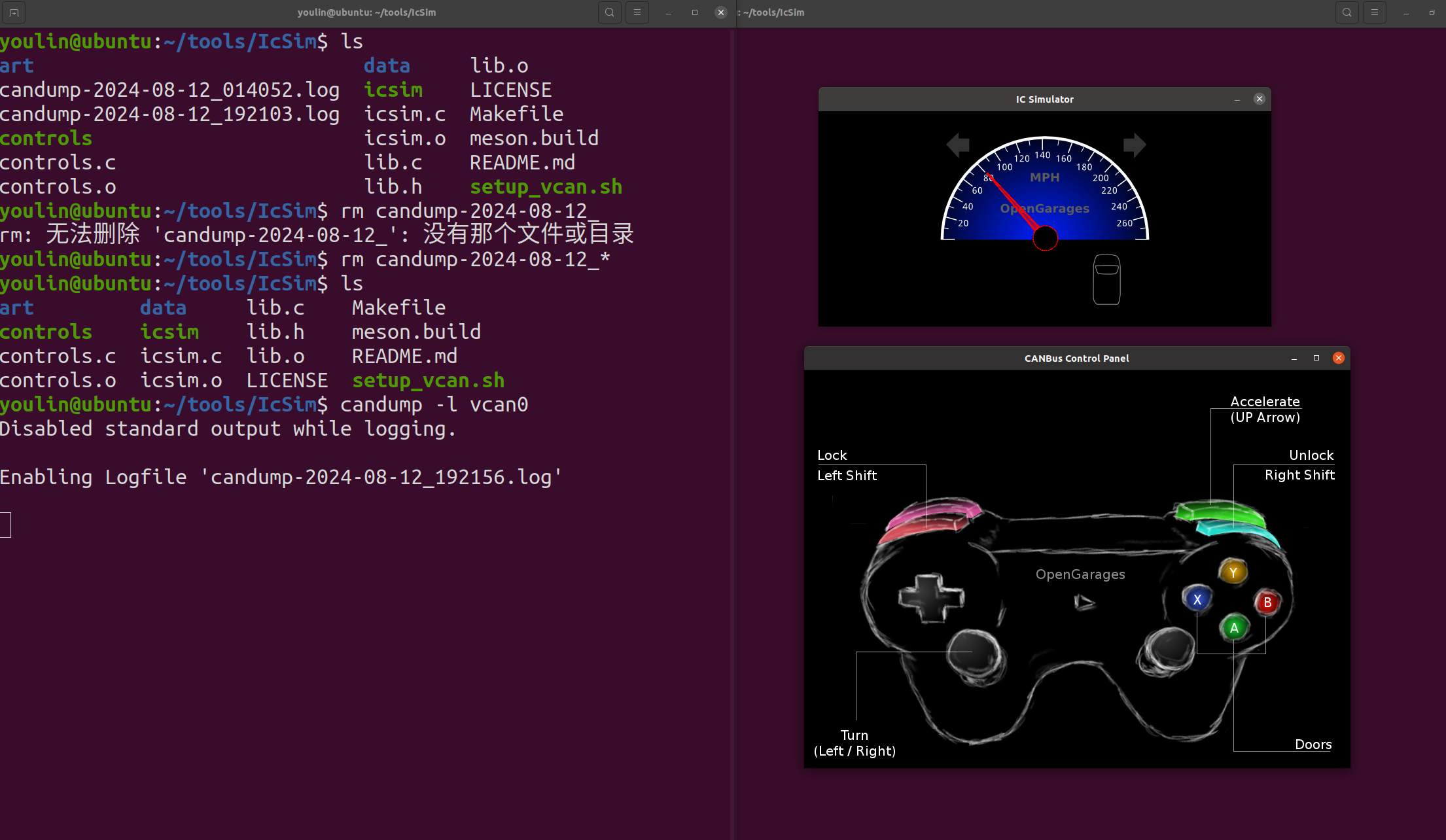Viewport: 1446px width, 840px height.
Task: Open hamburger menu in right terminal window
Action: (x=1374, y=12)
